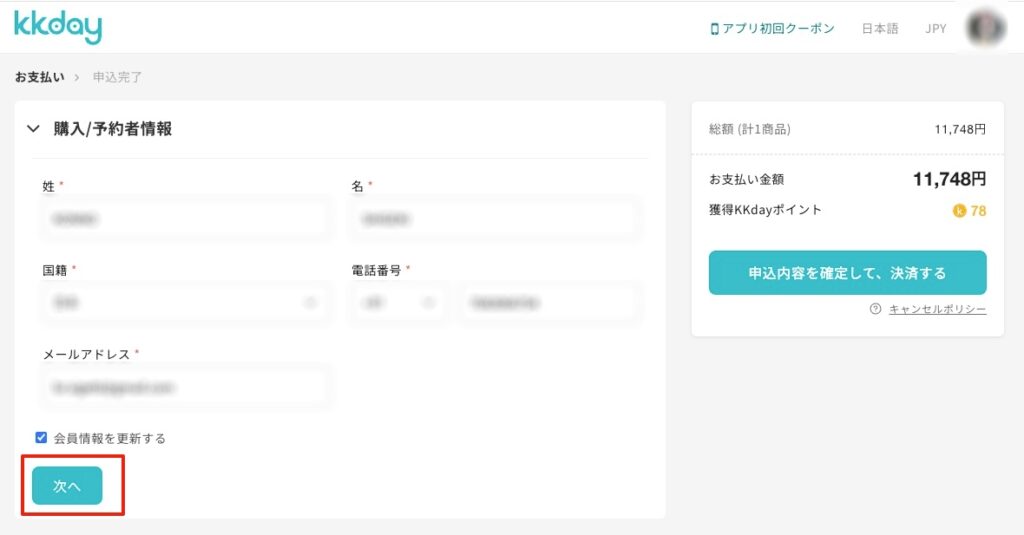Collapse the 購入/予約者情報 section chevron
The height and width of the screenshot is (535, 1024).
coord(33,129)
